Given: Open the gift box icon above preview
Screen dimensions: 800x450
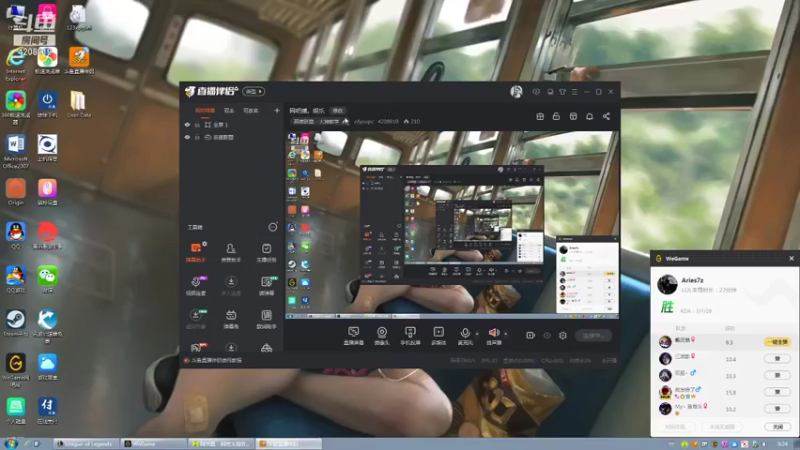Looking at the screenshot, I should pyautogui.click(x=540, y=116).
